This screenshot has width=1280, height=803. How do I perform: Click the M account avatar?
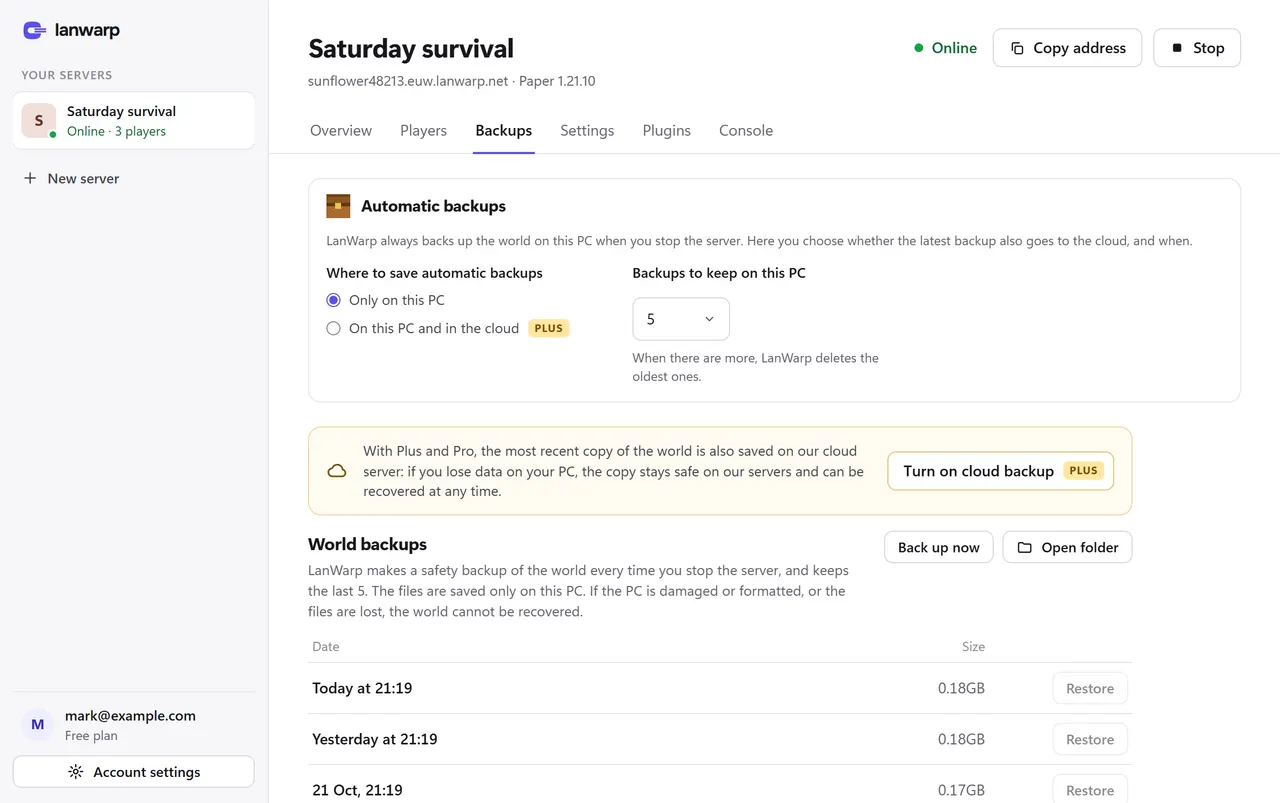click(x=38, y=725)
